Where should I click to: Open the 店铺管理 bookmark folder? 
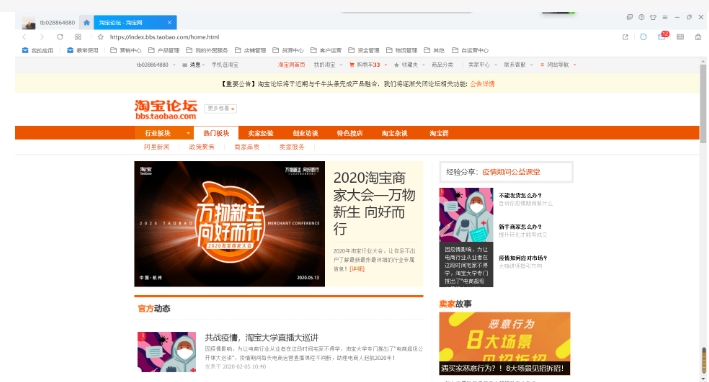pyautogui.click(x=250, y=50)
